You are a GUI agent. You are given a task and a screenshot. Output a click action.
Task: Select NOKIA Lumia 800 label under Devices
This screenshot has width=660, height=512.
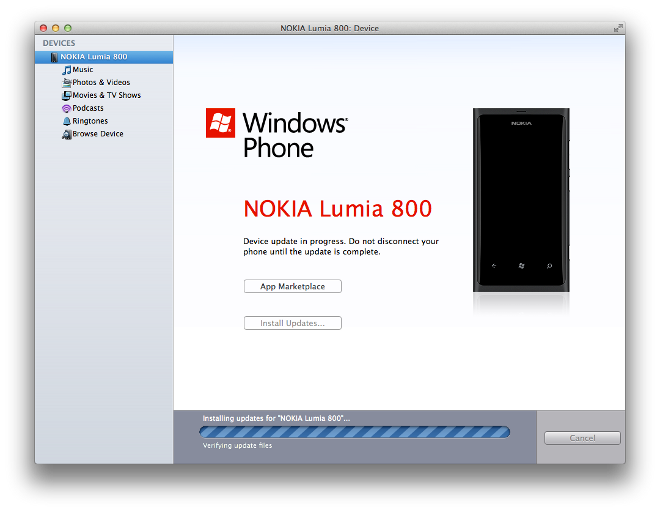[x=93, y=57]
